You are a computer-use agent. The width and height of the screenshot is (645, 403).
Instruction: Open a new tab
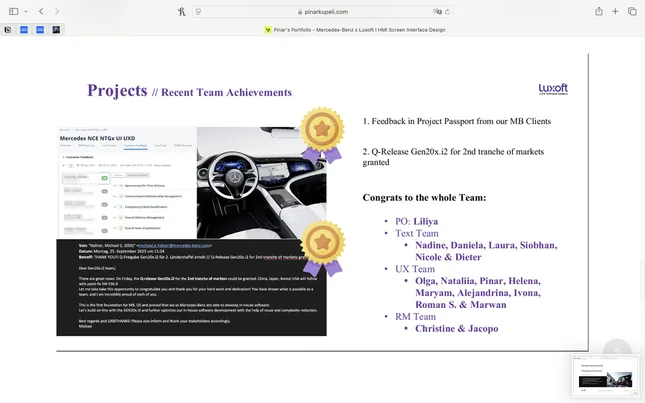(616, 11)
